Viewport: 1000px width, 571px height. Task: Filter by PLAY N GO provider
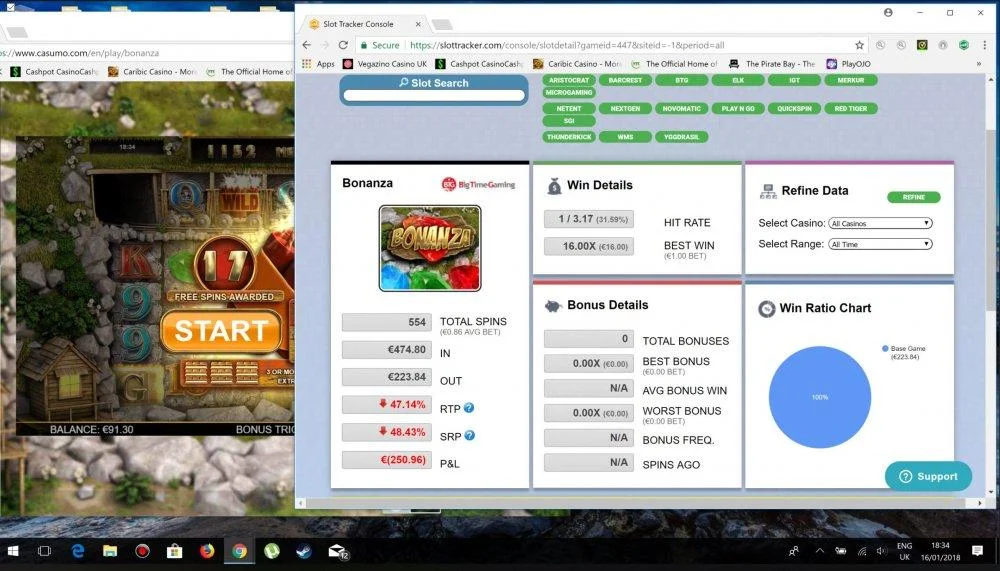(738, 108)
